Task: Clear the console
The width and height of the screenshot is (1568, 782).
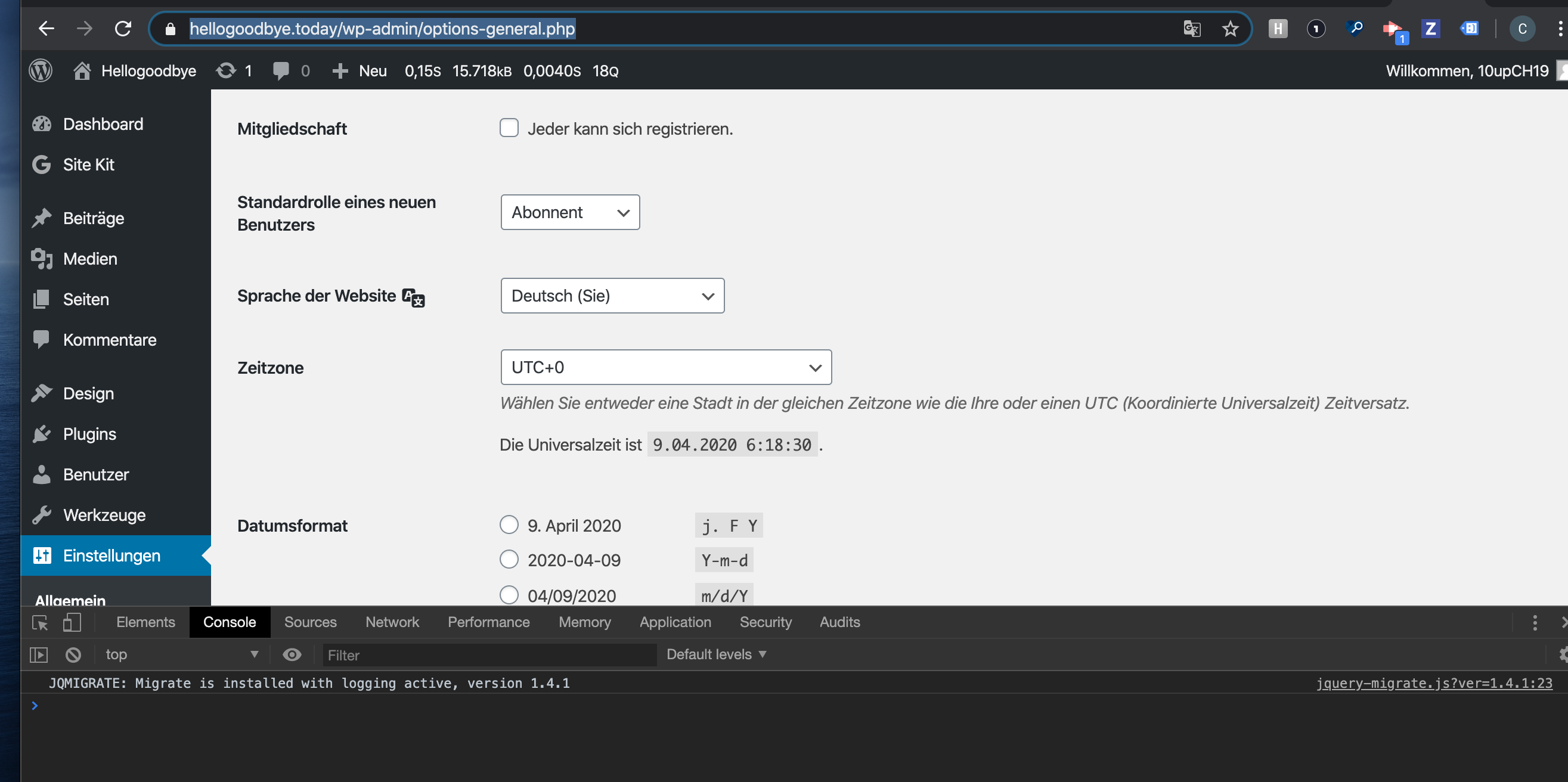Action: 73,655
